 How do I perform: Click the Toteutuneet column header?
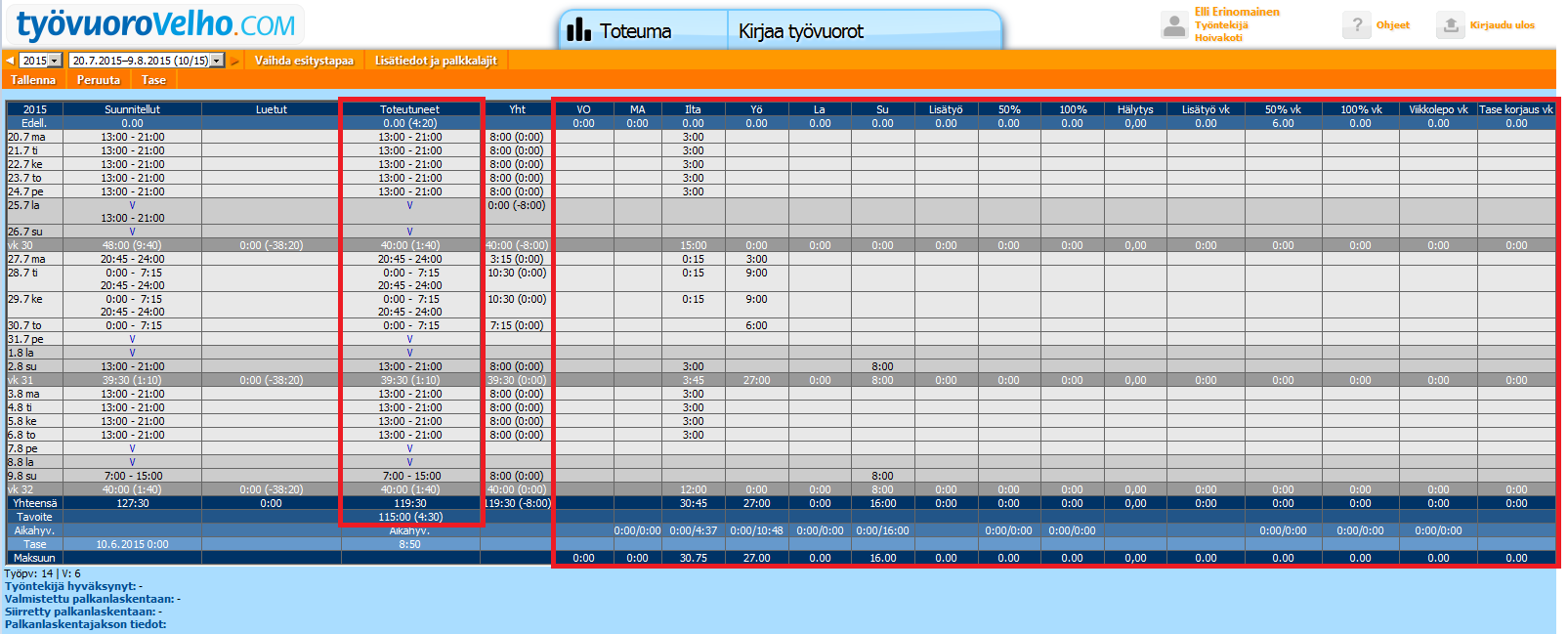pyautogui.click(x=410, y=109)
